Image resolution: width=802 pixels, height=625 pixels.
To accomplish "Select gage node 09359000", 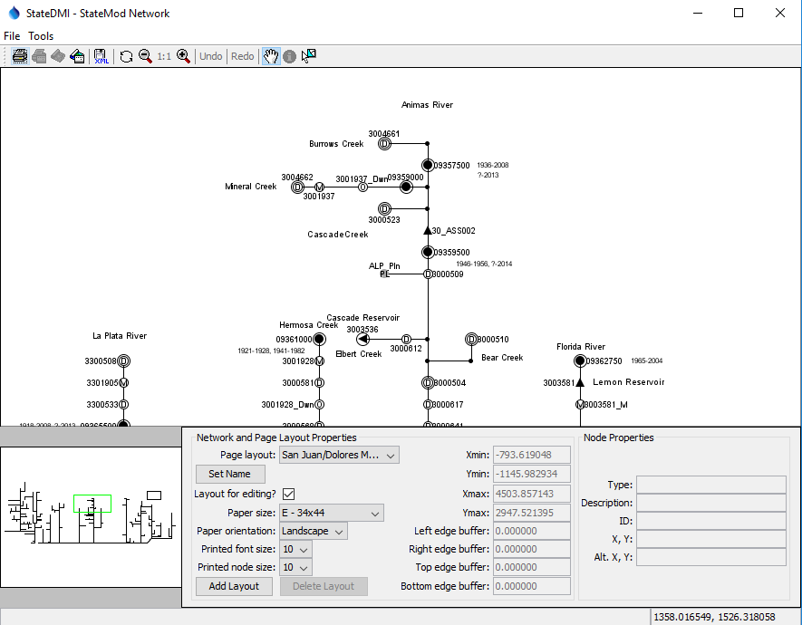I will (406, 187).
